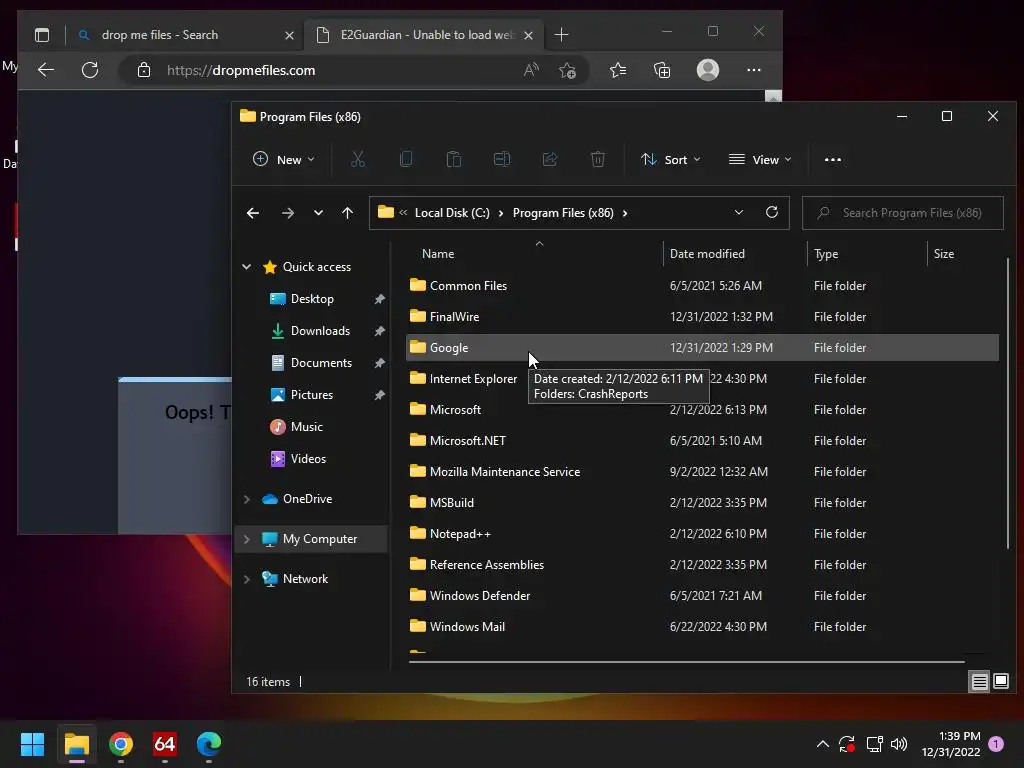Screen dimensions: 1024x768
Task: Click the Share icon in Explorer toolbar
Action: coord(550,159)
